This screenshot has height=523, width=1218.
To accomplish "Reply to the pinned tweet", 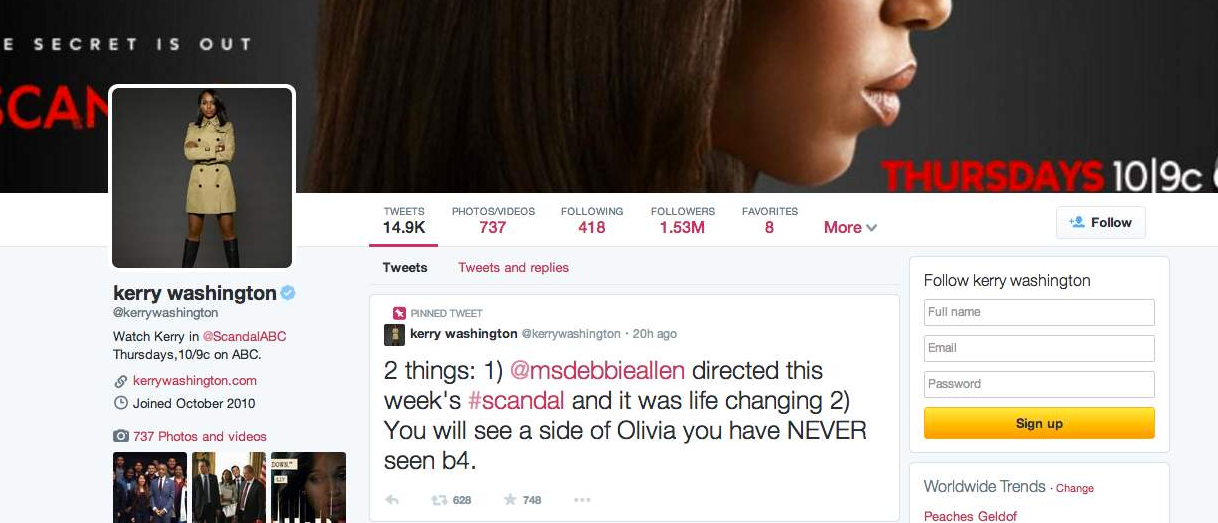I will point(392,500).
